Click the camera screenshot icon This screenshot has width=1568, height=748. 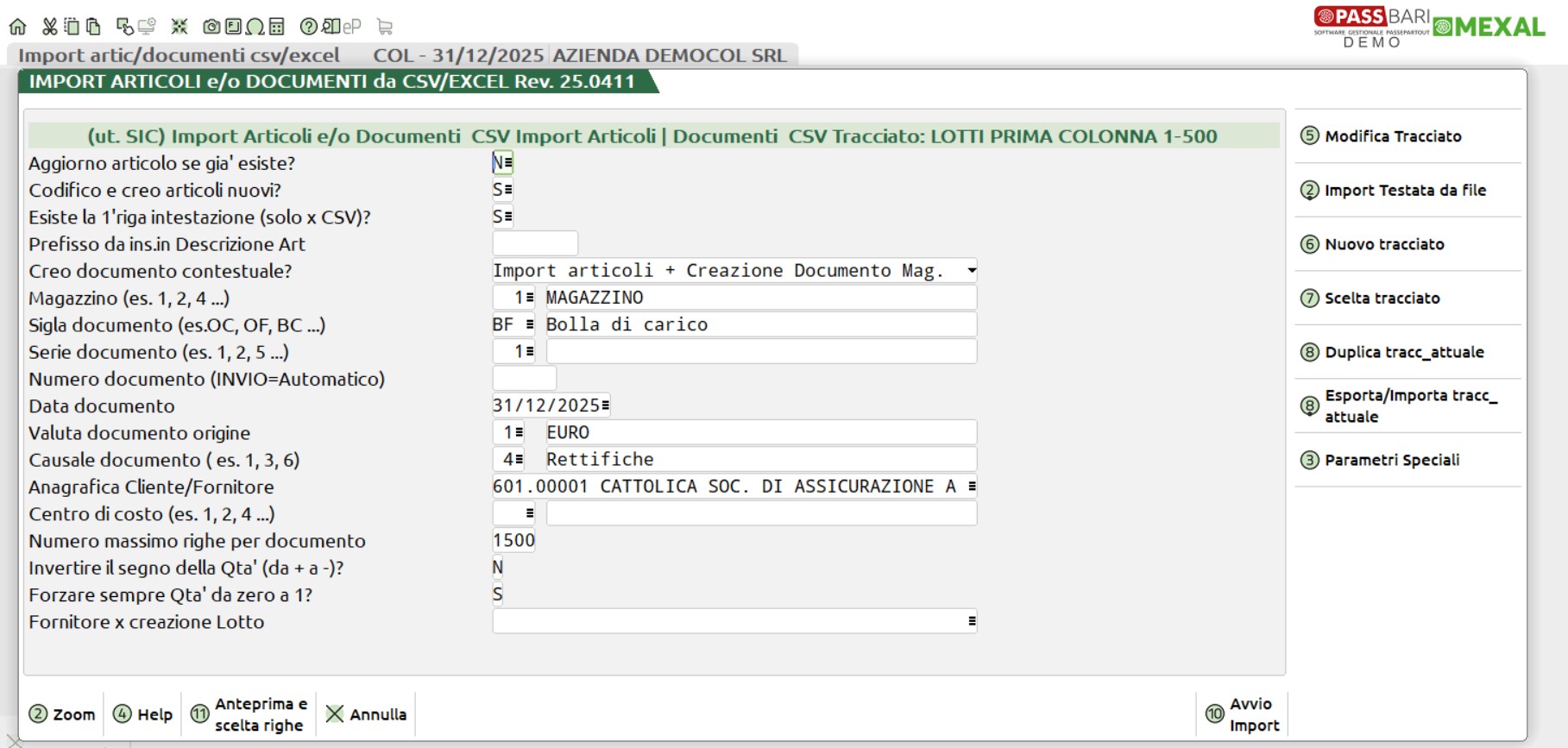coord(211,27)
